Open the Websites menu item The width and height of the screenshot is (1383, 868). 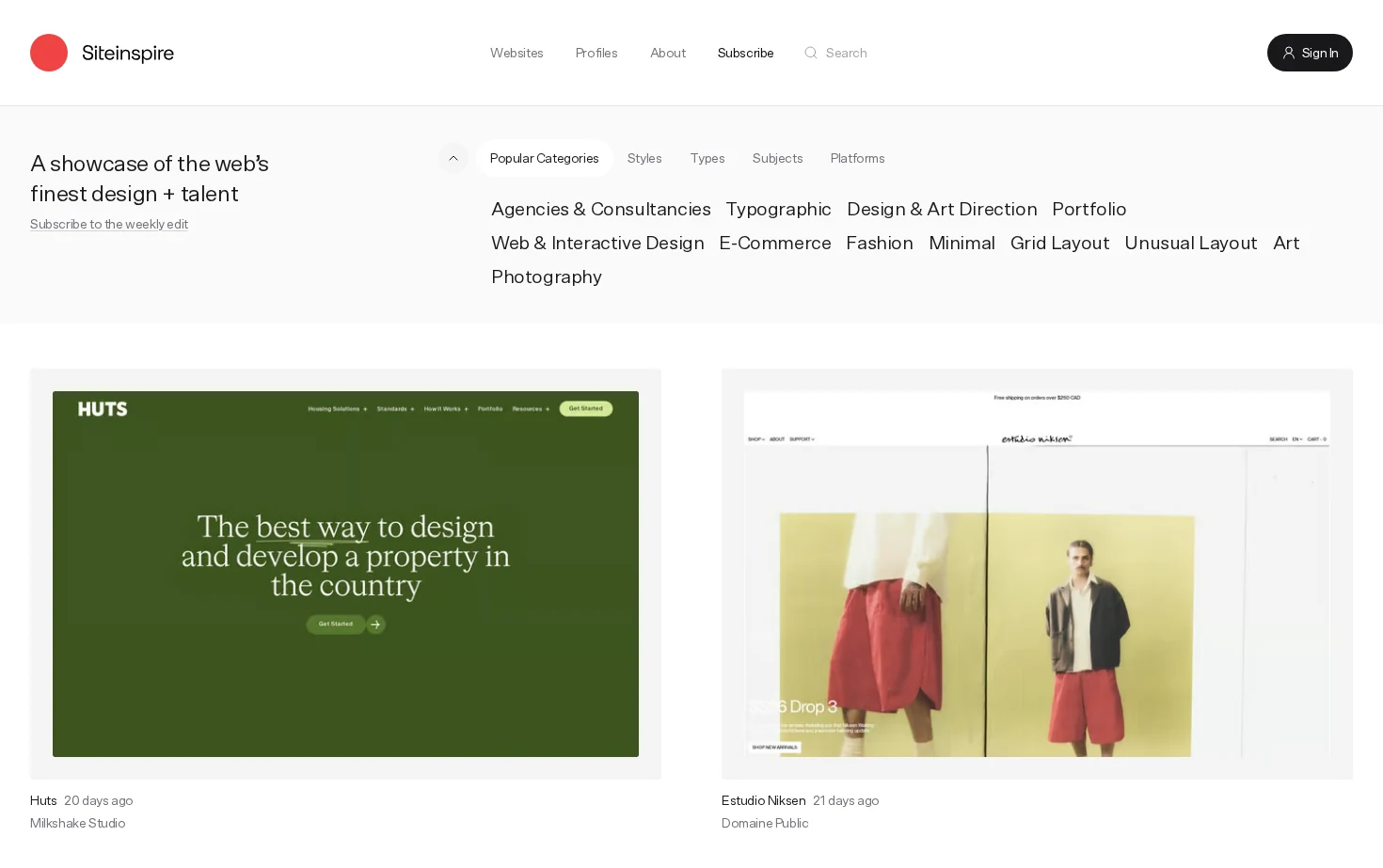pos(517,53)
